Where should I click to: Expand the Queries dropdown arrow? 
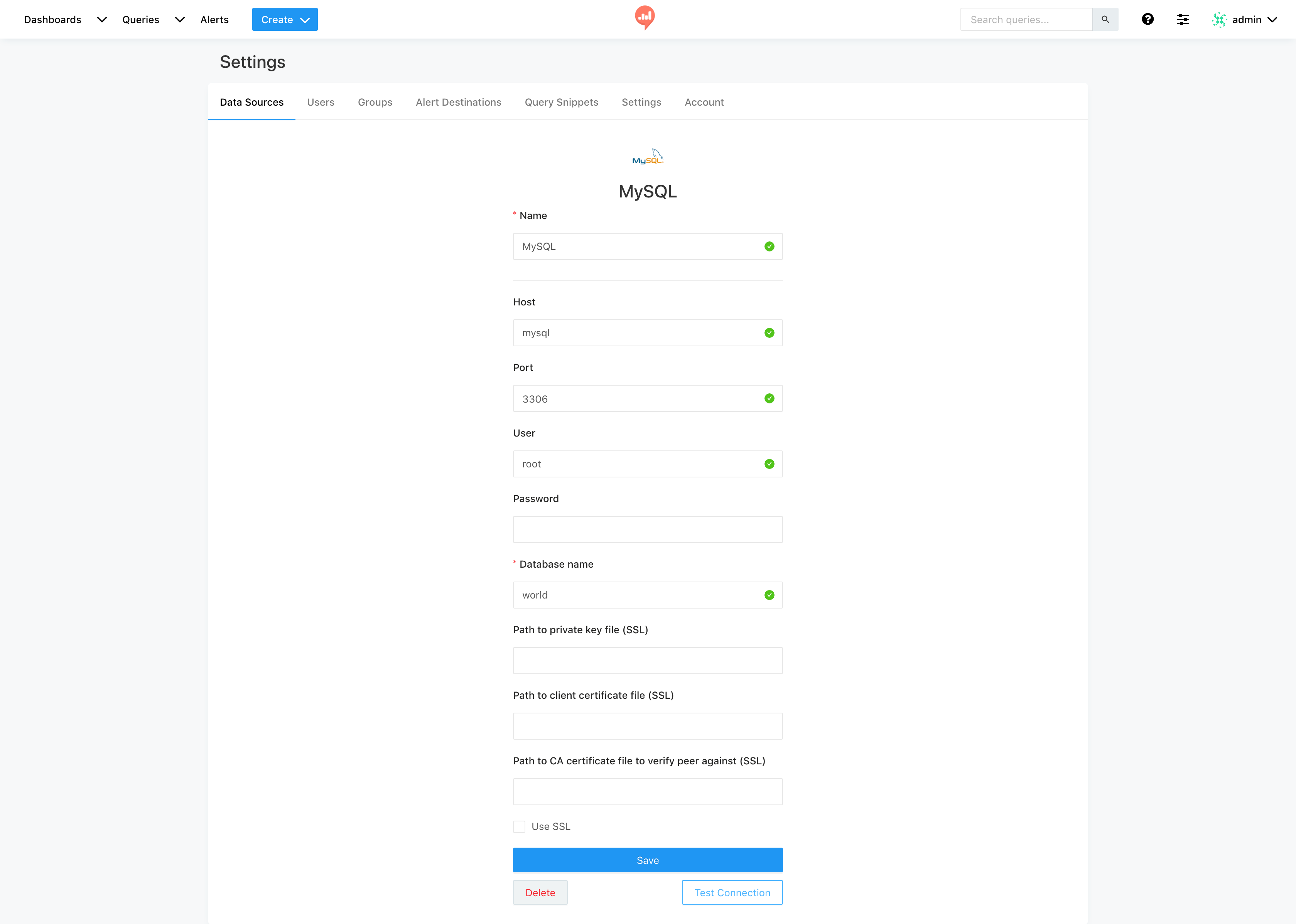coord(180,20)
